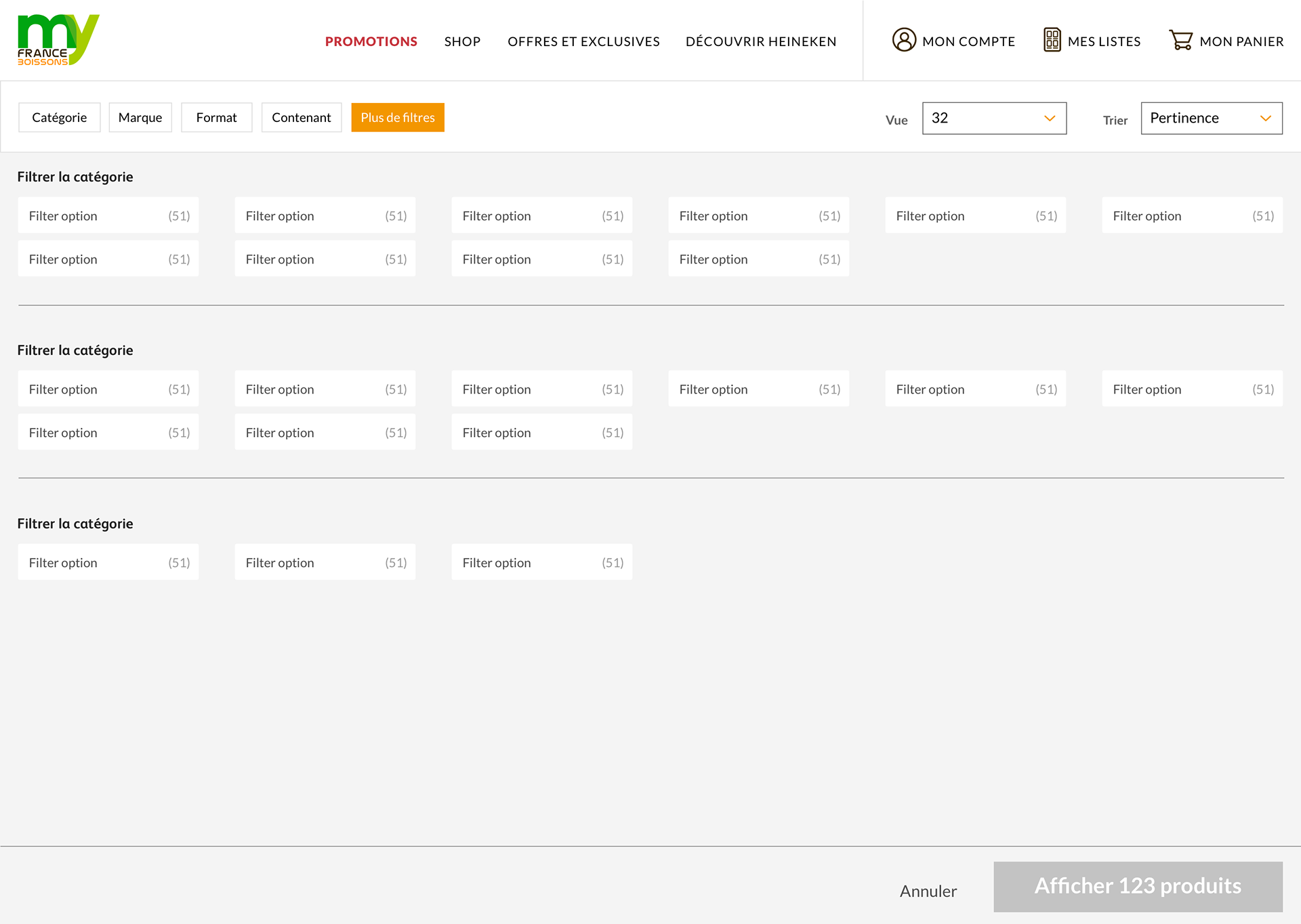
Task: Expand the Vue dropdown arrow
Action: coord(1050,119)
